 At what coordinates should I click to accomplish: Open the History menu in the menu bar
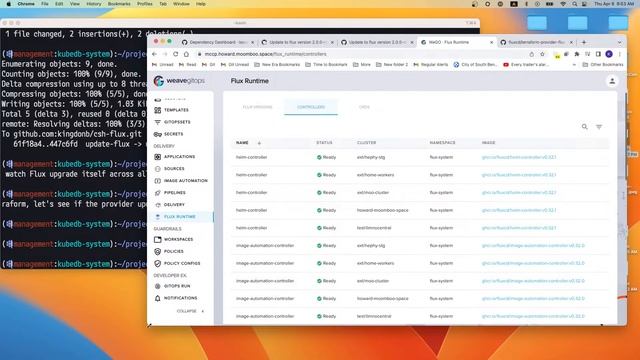pyautogui.click(x=93, y=4)
